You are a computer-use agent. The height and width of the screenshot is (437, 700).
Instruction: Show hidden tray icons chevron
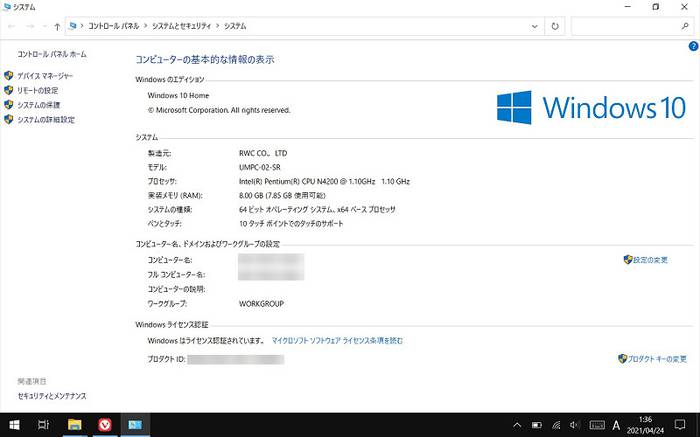[x=517, y=425]
